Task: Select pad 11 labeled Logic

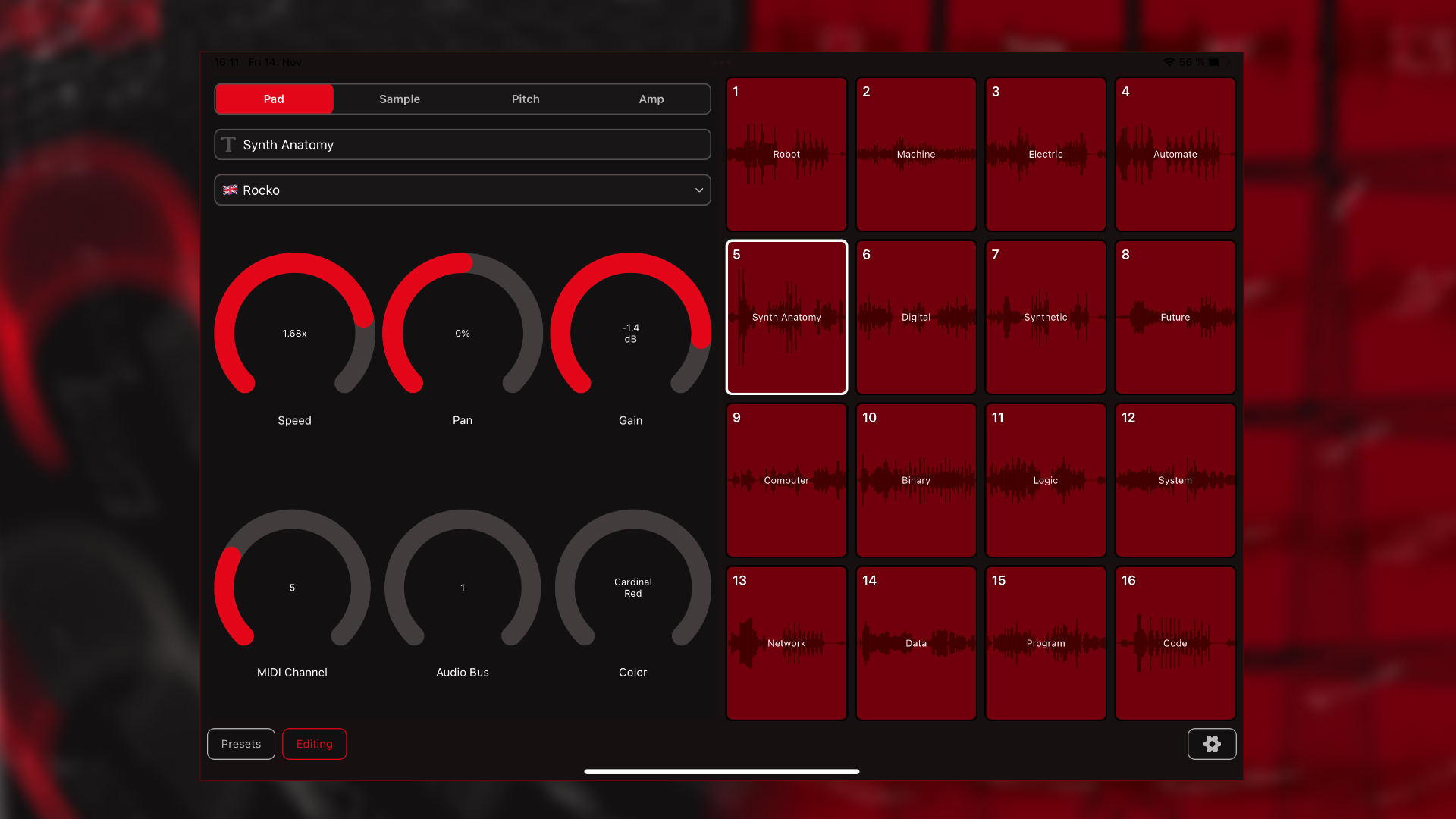Action: point(1045,480)
